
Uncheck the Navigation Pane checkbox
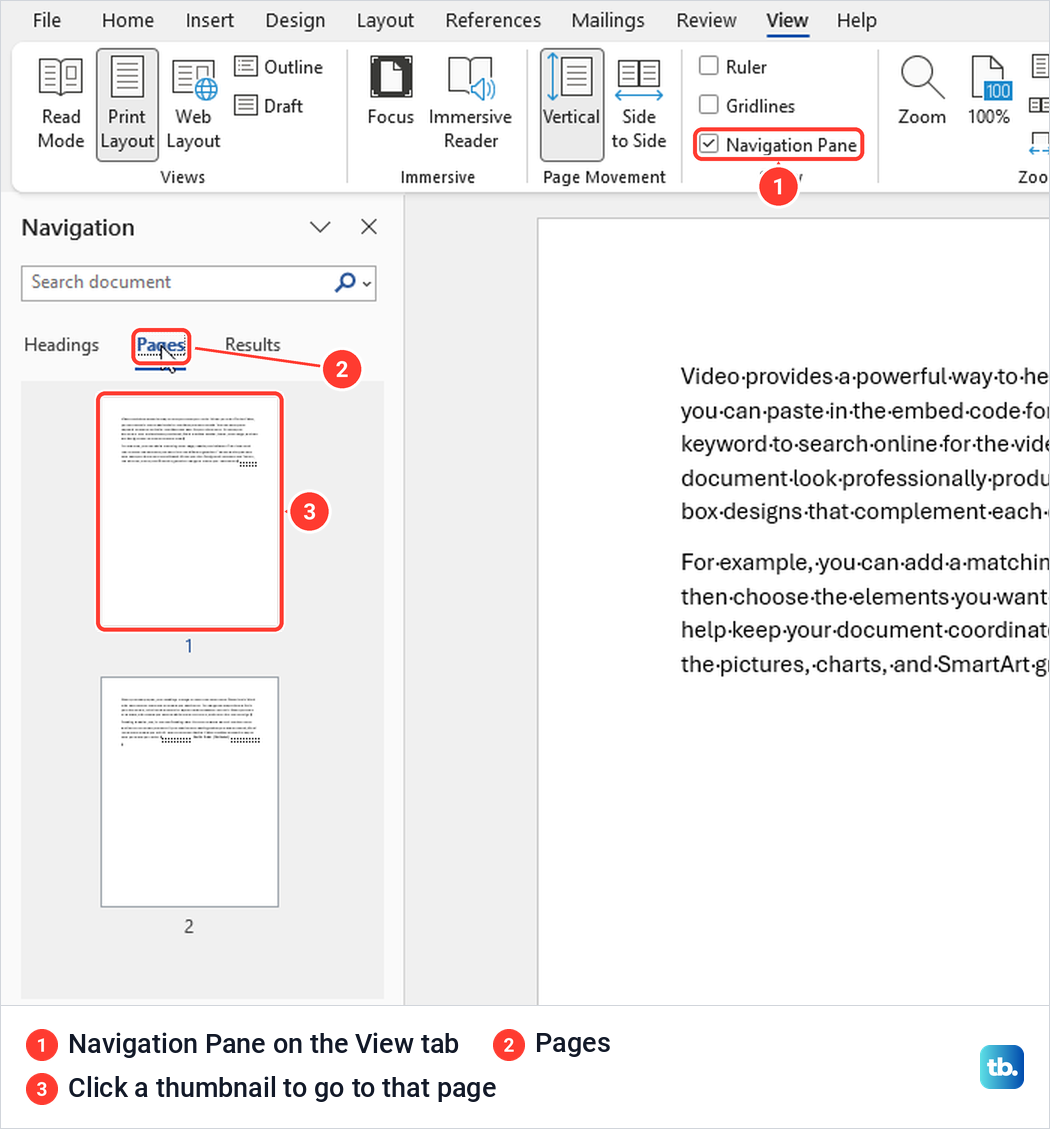click(709, 144)
